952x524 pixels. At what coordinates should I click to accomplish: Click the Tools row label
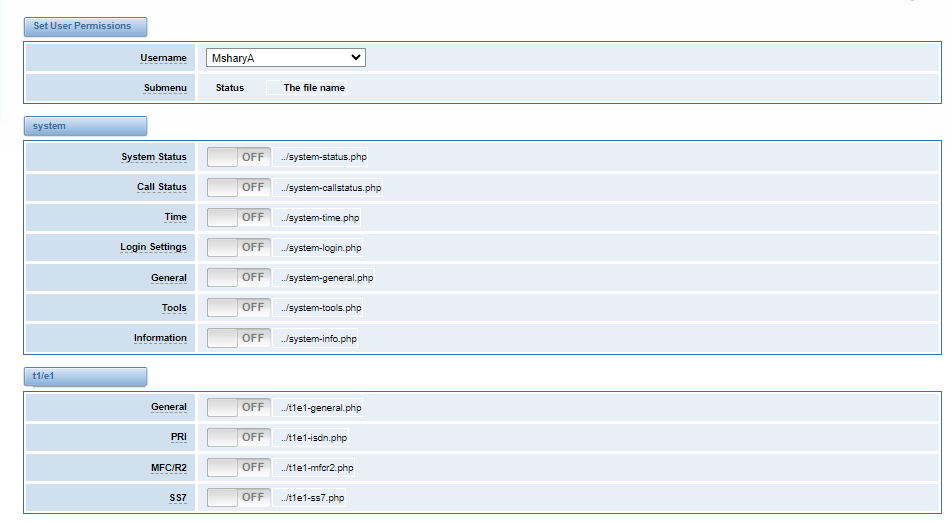click(174, 308)
